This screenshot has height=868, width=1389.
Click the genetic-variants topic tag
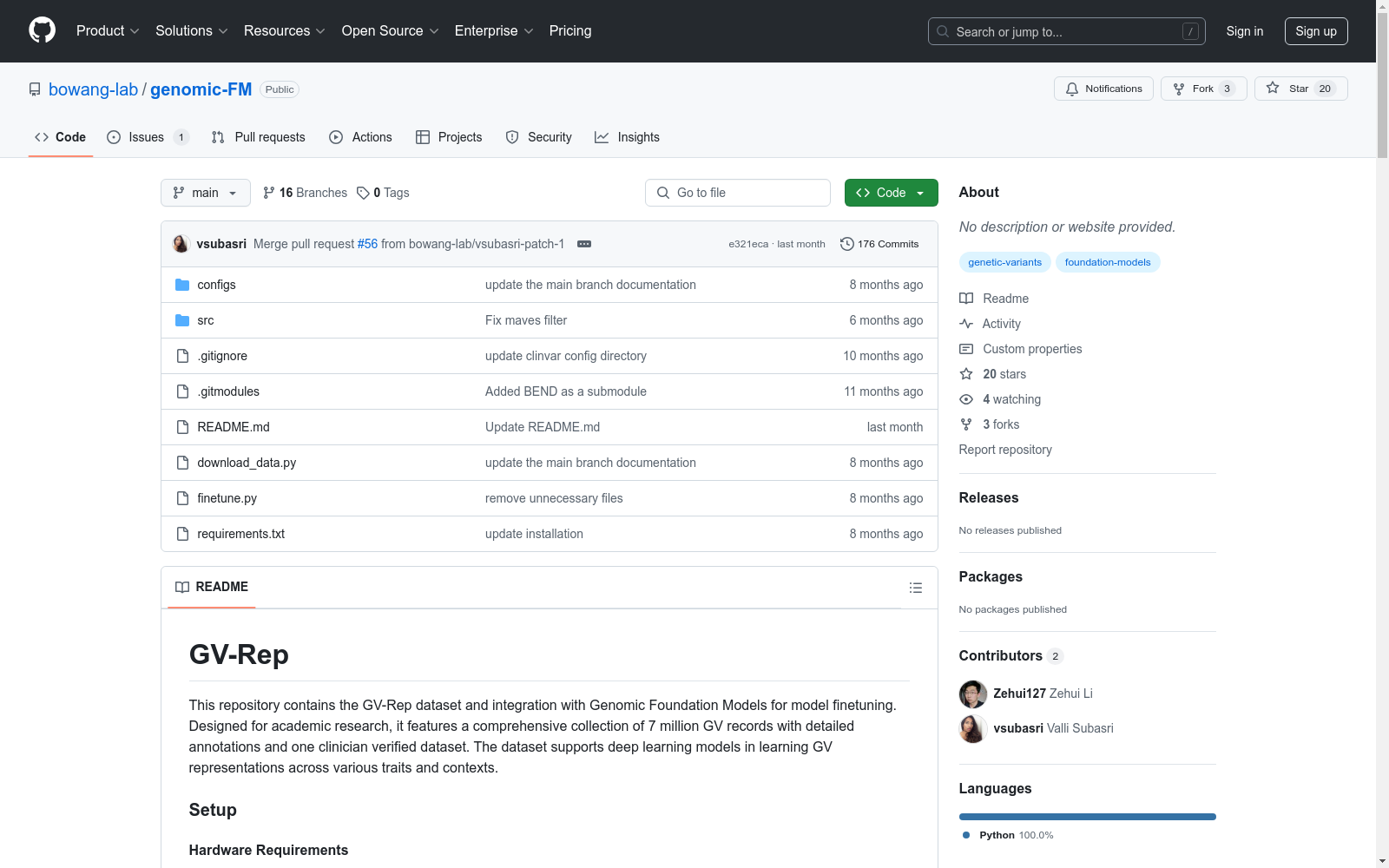click(x=1005, y=262)
